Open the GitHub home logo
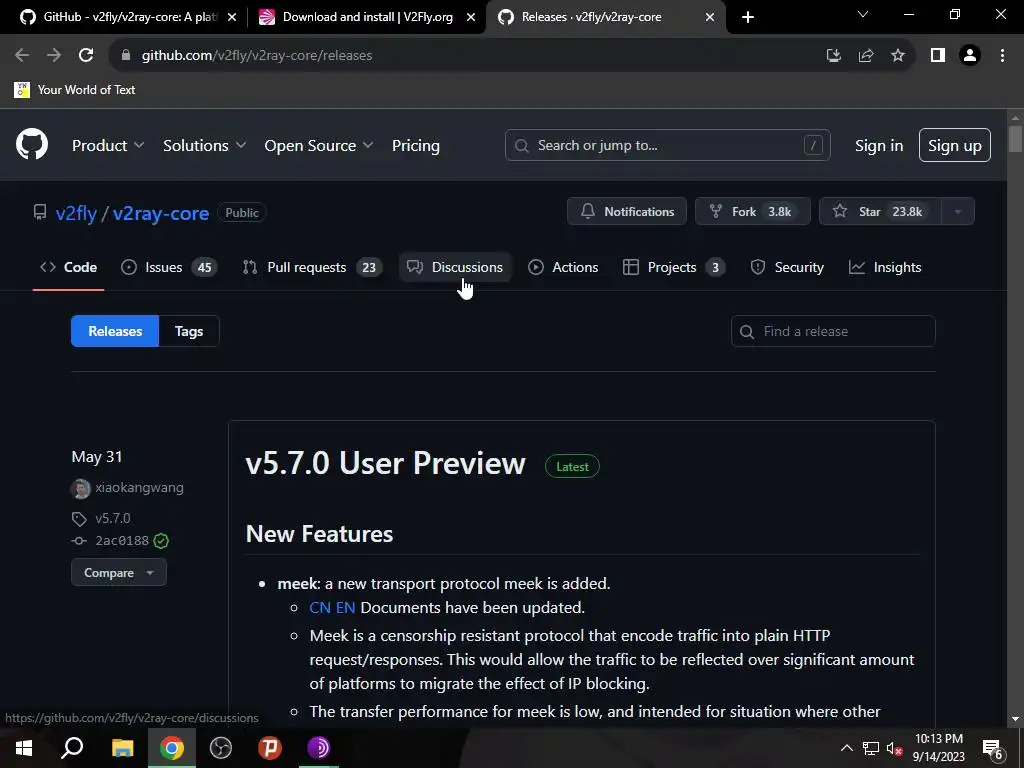Image resolution: width=1024 pixels, height=768 pixels. pyautogui.click(x=32, y=145)
